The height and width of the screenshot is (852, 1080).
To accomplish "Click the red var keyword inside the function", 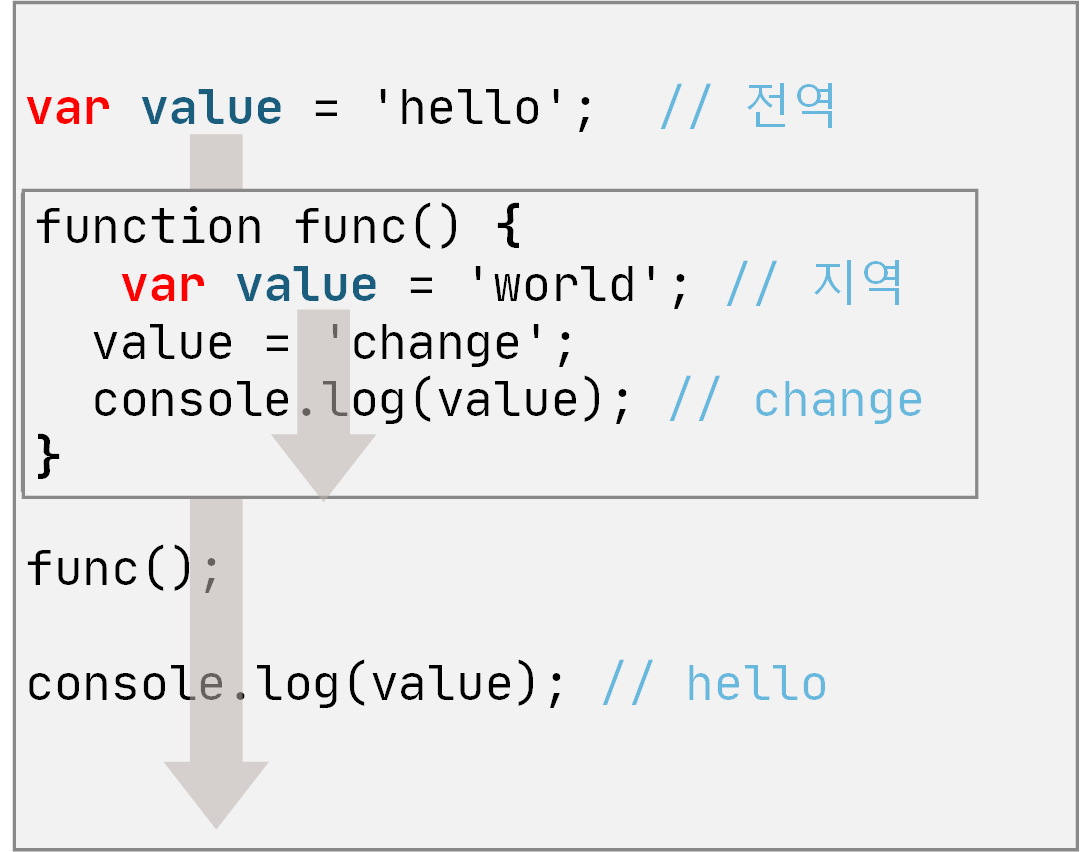I will 163,286.
